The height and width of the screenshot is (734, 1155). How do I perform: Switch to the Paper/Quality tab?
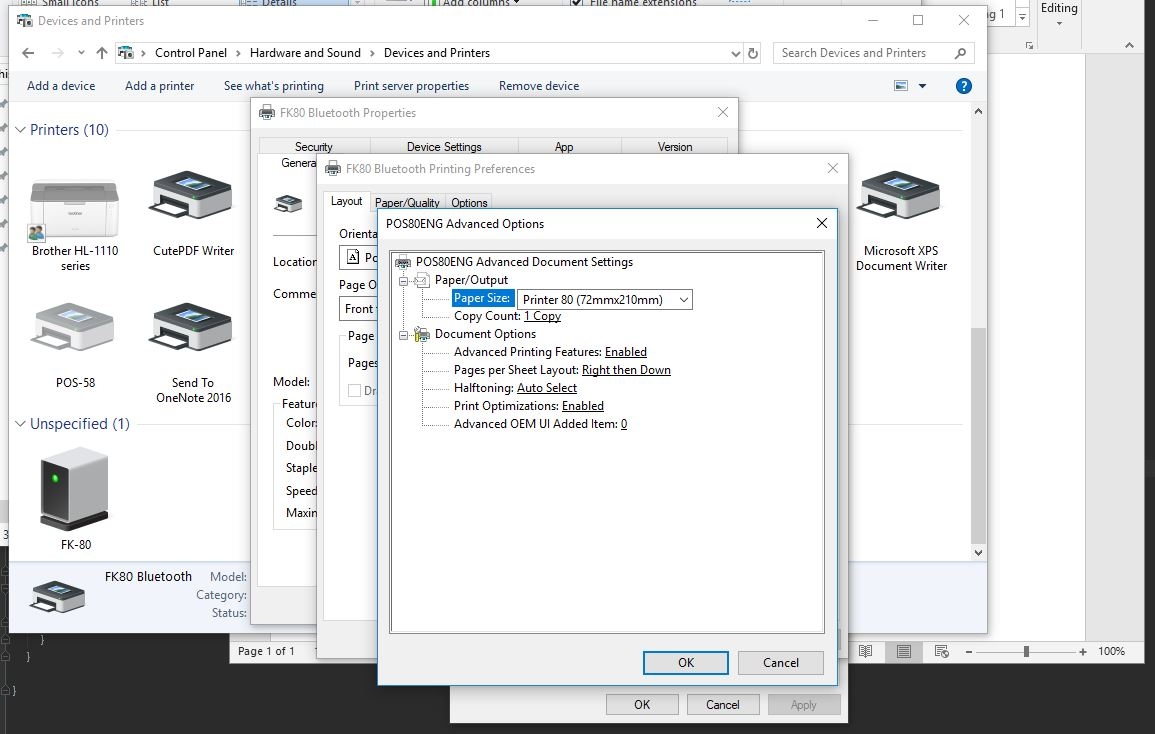pos(407,203)
